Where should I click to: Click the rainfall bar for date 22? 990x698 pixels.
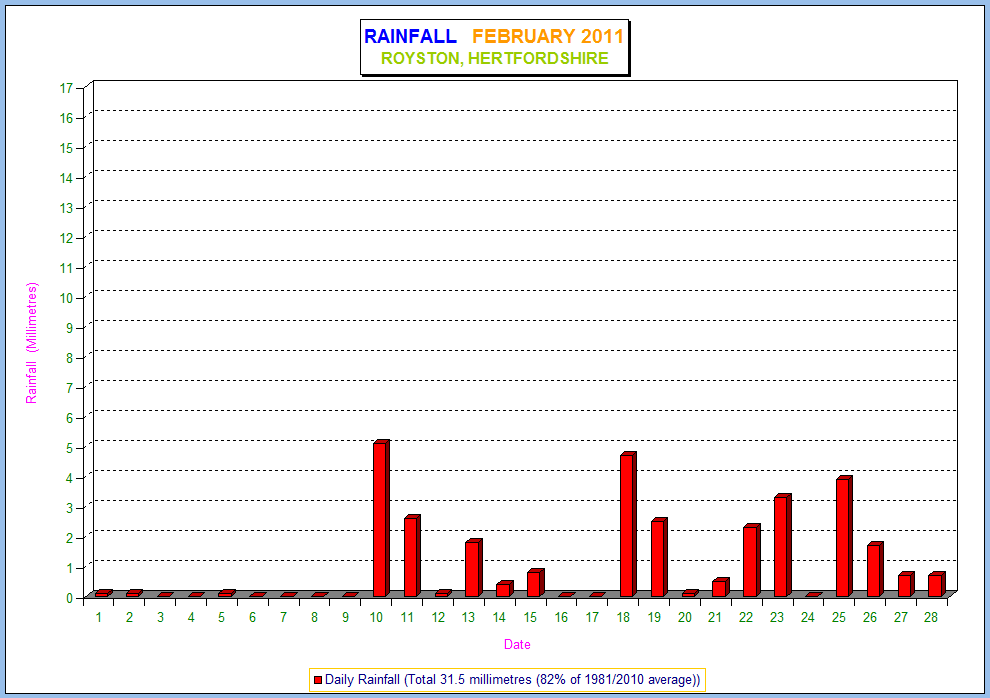tap(750, 561)
